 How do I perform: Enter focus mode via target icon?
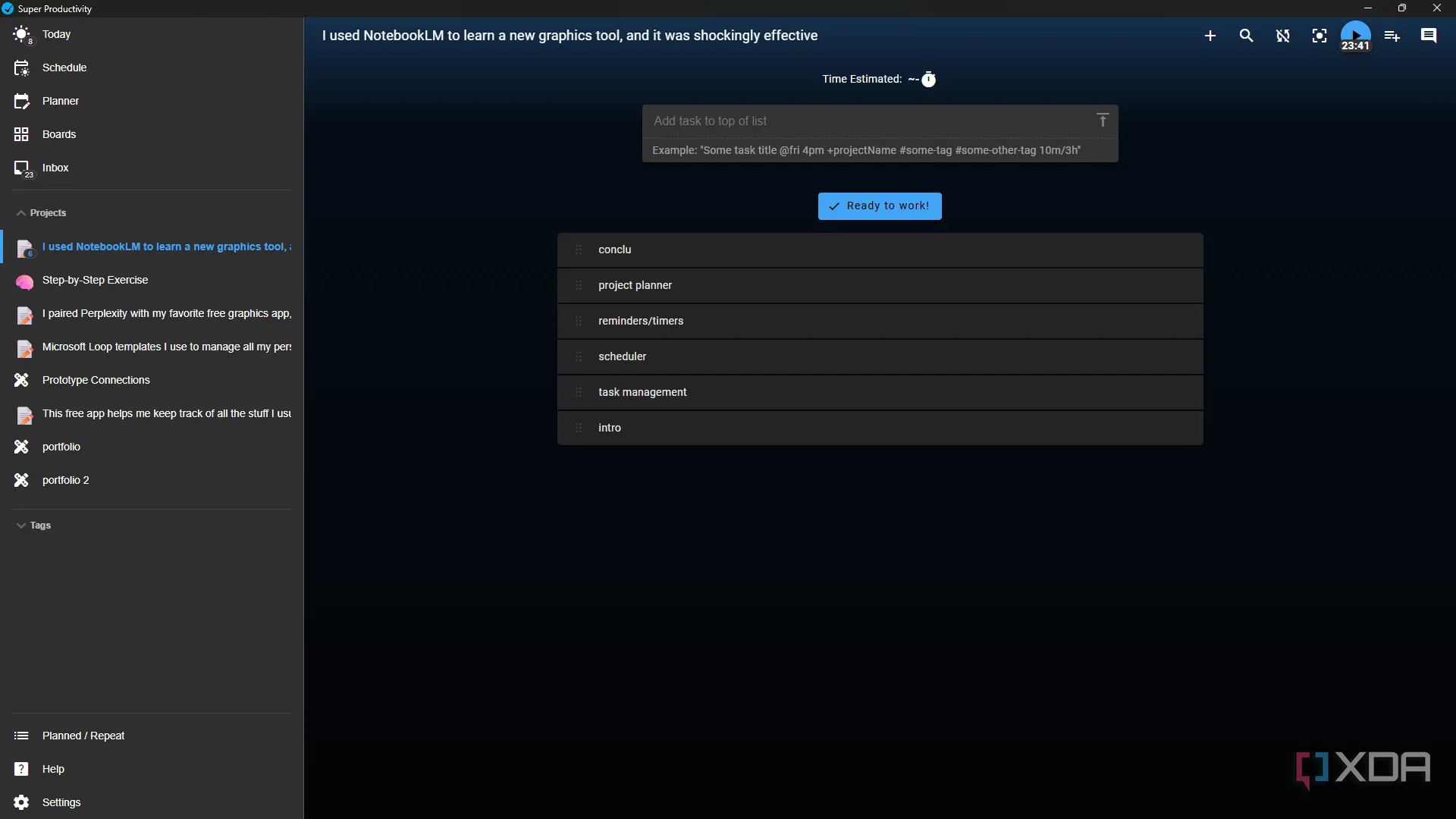1319,36
